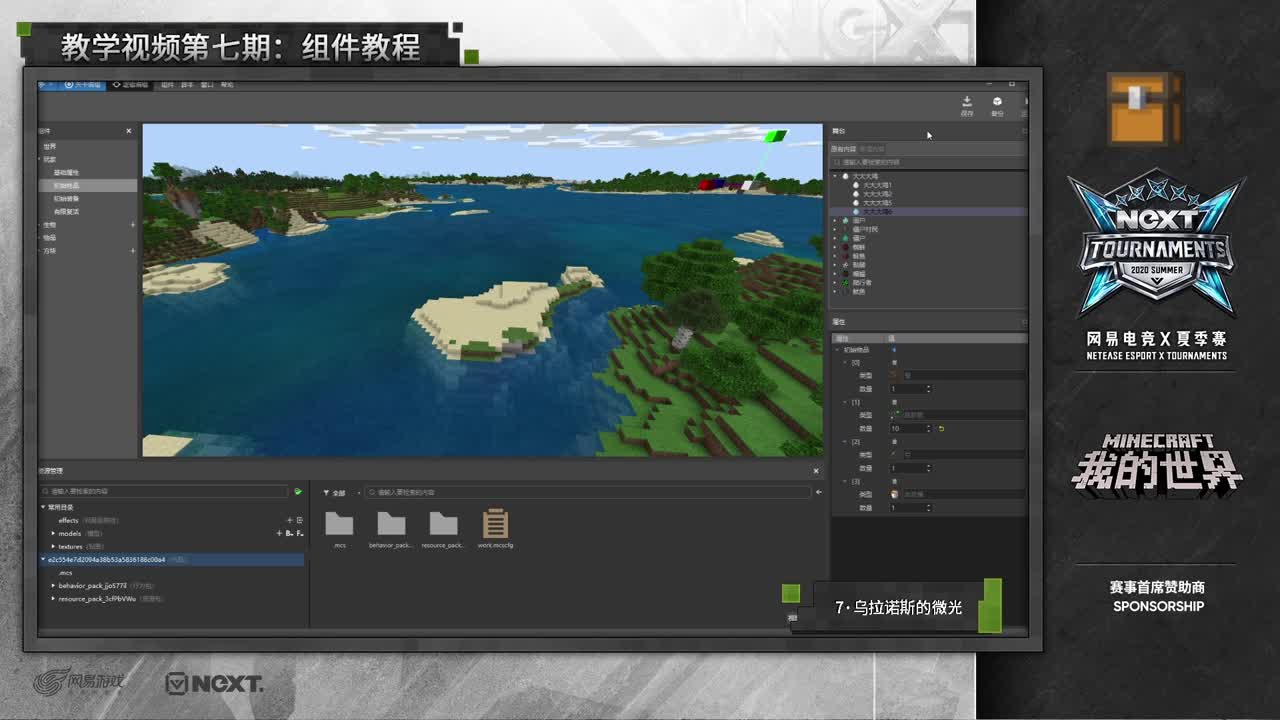The width and height of the screenshot is (1280, 720).
Task: Open the resource_pack folder thumbnail
Action: [x=442, y=524]
